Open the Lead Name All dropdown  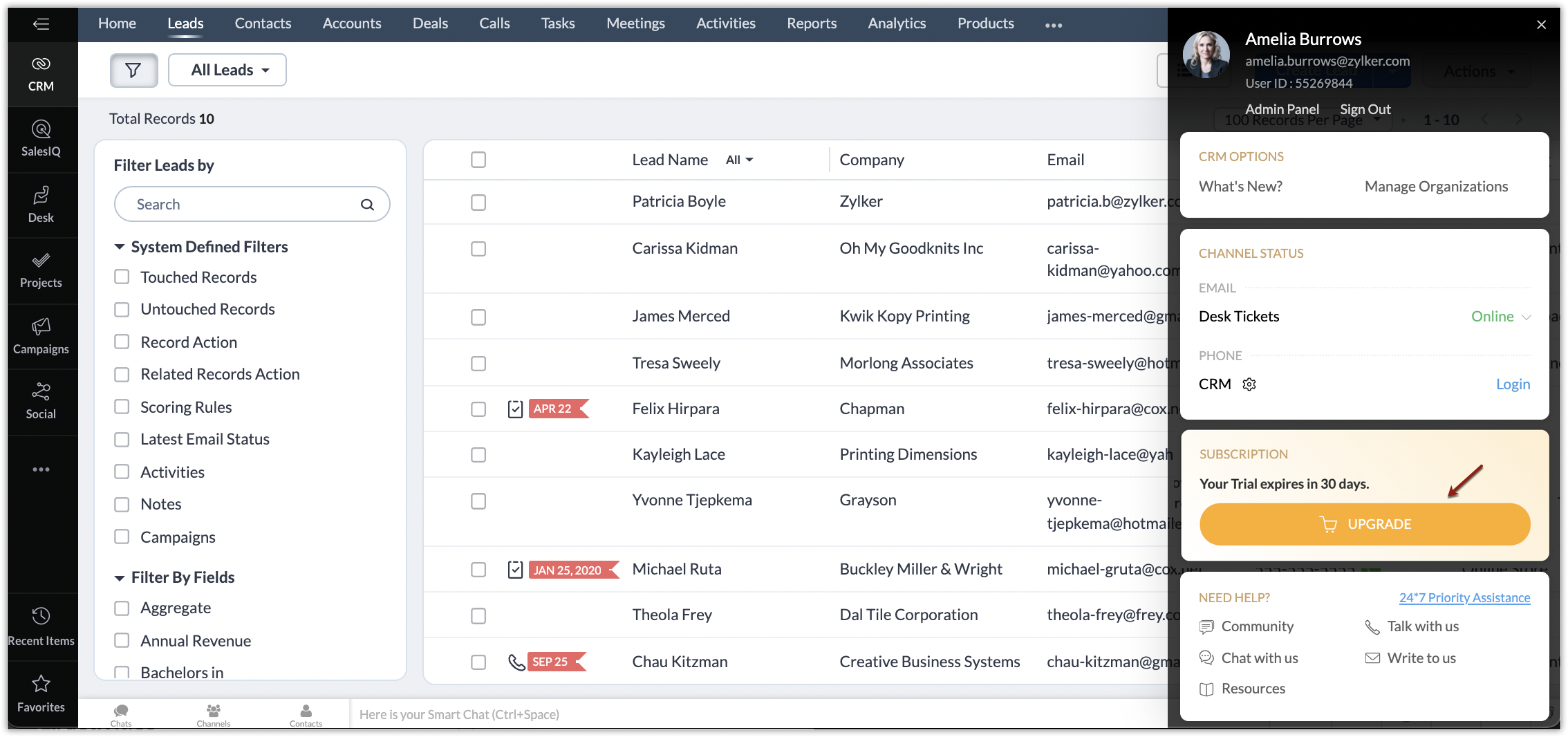(x=739, y=160)
